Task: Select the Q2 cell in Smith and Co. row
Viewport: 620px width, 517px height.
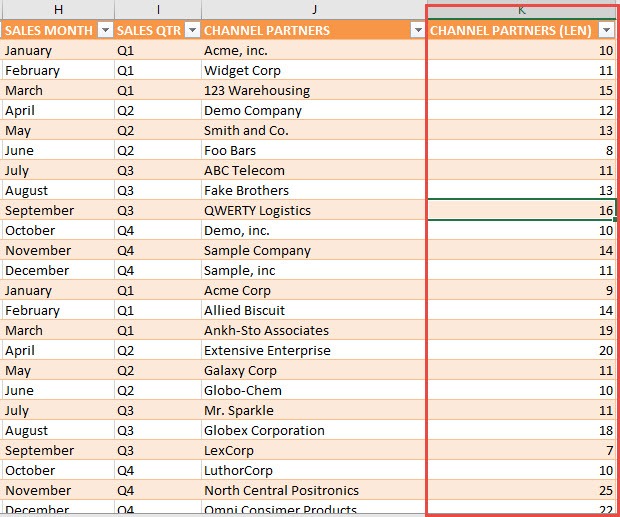Action: [x=158, y=130]
